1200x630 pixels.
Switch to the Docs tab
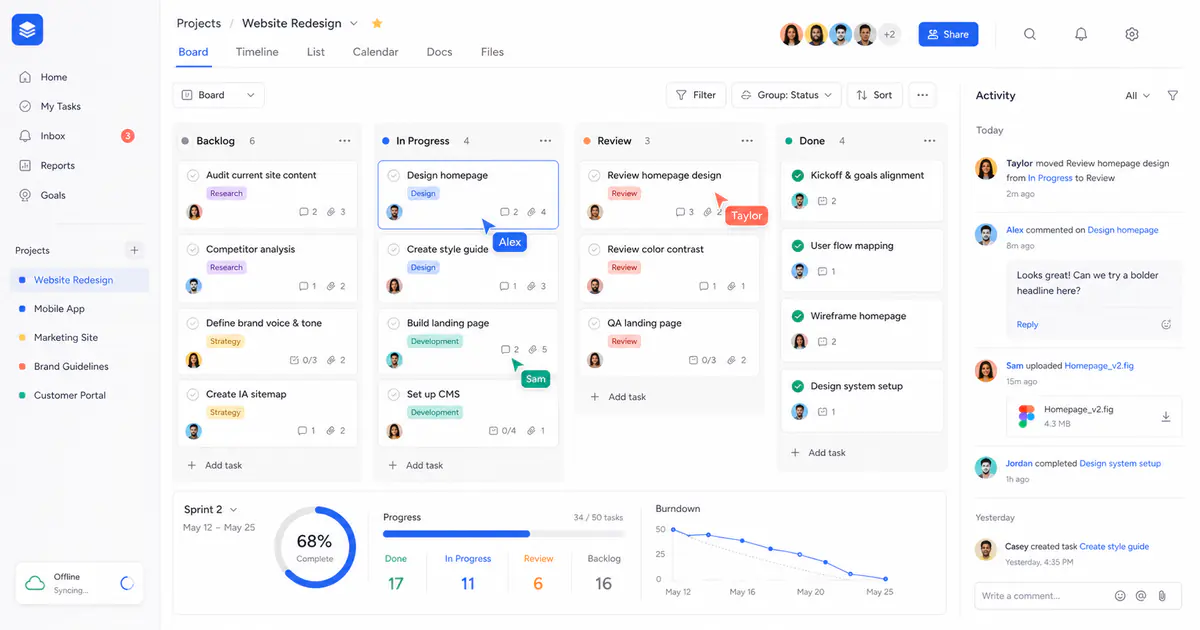pyautogui.click(x=439, y=52)
